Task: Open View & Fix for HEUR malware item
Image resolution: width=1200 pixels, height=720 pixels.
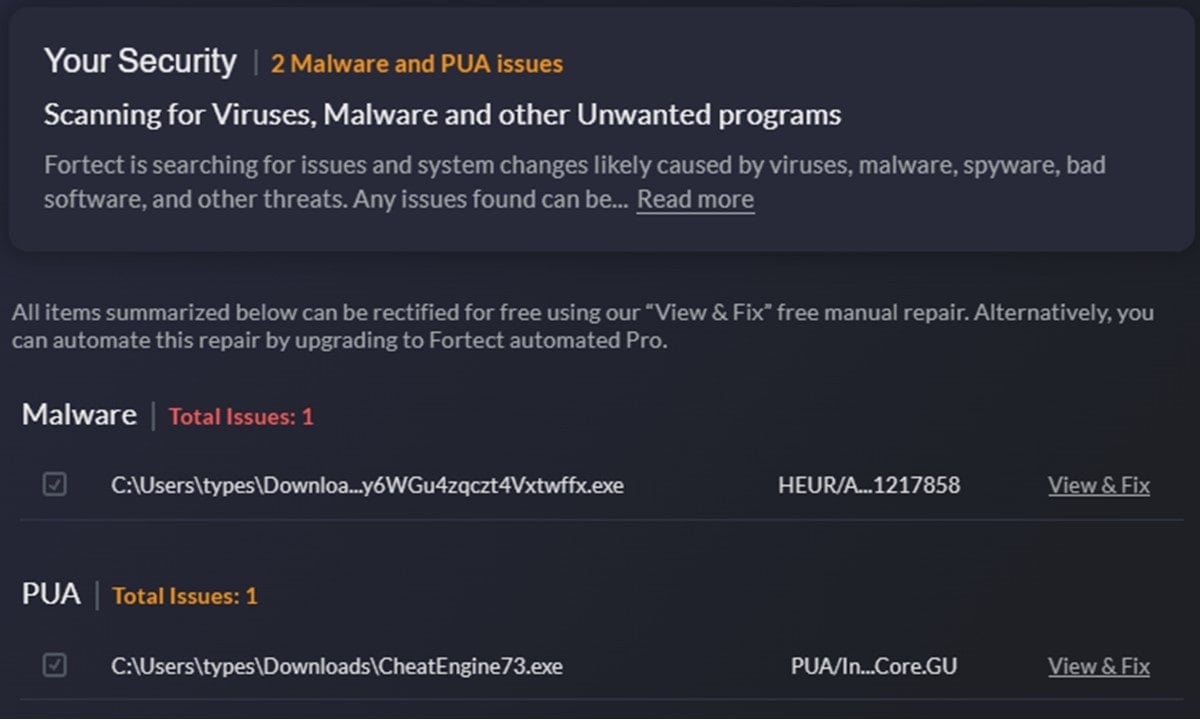Action: 1099,486
